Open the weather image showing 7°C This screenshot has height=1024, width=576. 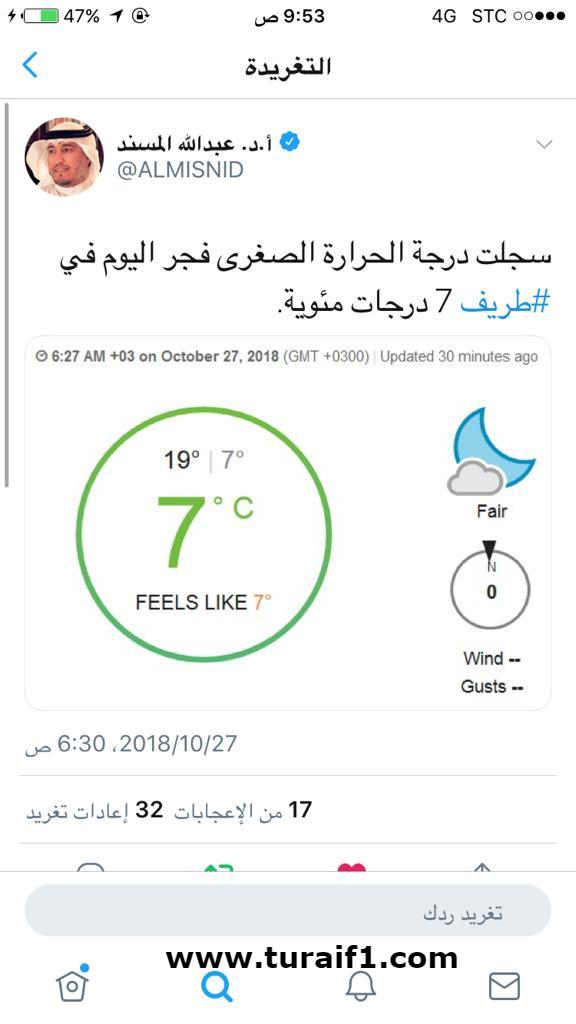[288, 523]
